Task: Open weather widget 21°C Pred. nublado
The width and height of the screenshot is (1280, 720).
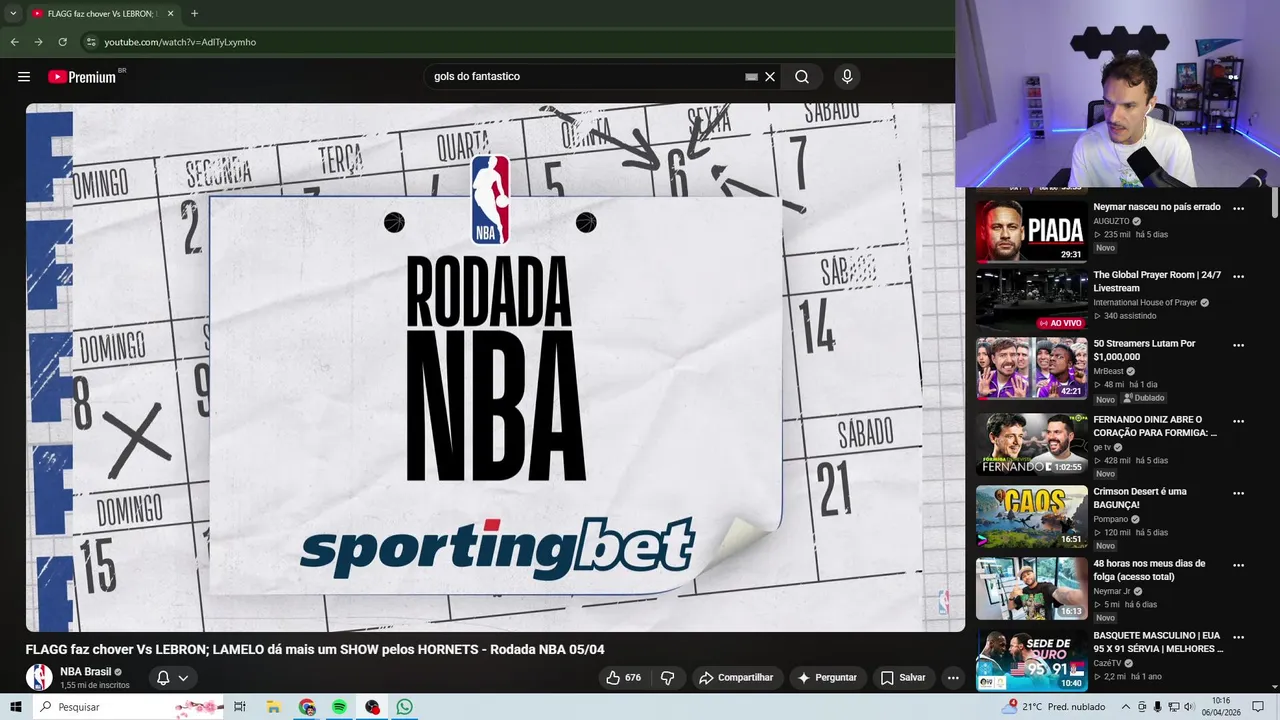Action: coord(1051,707)
